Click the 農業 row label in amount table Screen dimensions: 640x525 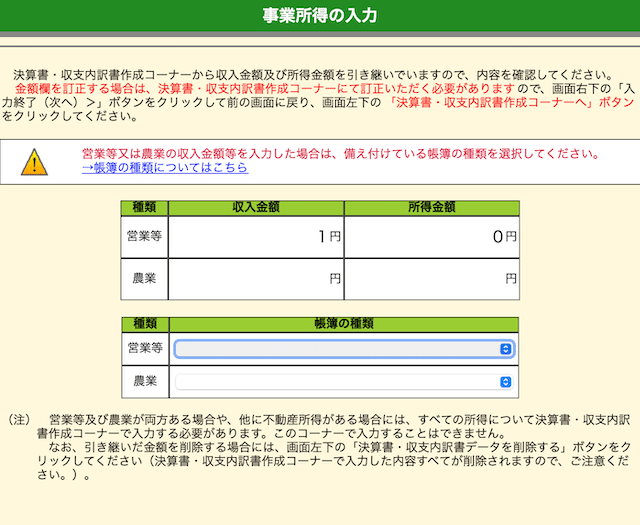144,279
